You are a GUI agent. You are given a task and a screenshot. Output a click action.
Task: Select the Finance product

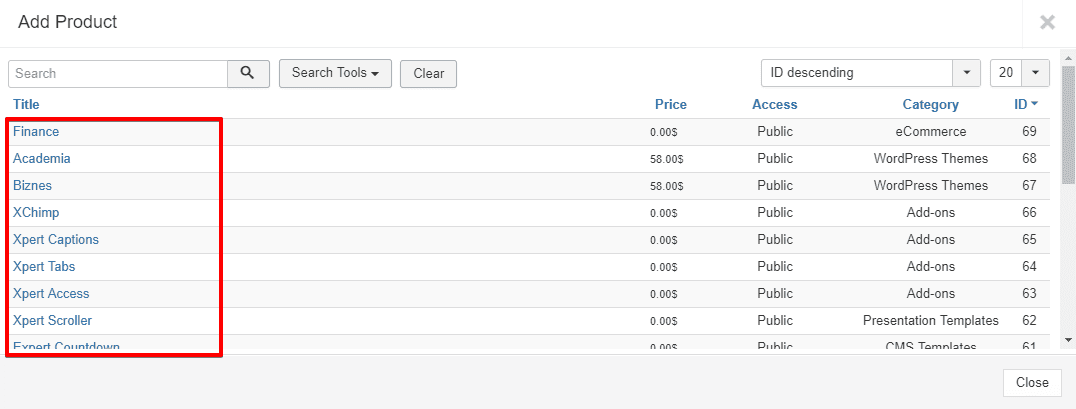(x=36, y=131)
